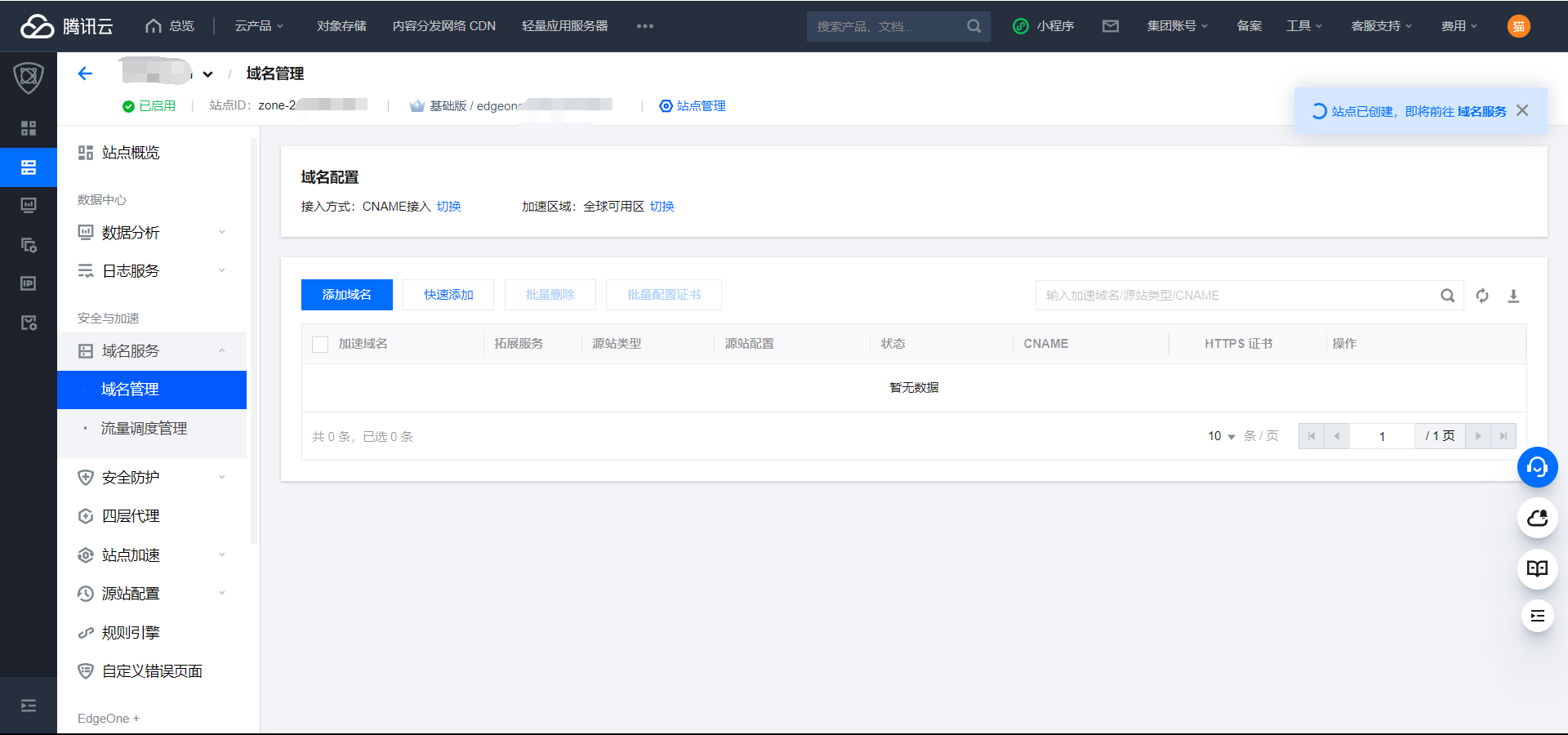This screenshot has width=1568, height=735.
Task: Open the 客服支持 dropdown
Action: 1381,26
